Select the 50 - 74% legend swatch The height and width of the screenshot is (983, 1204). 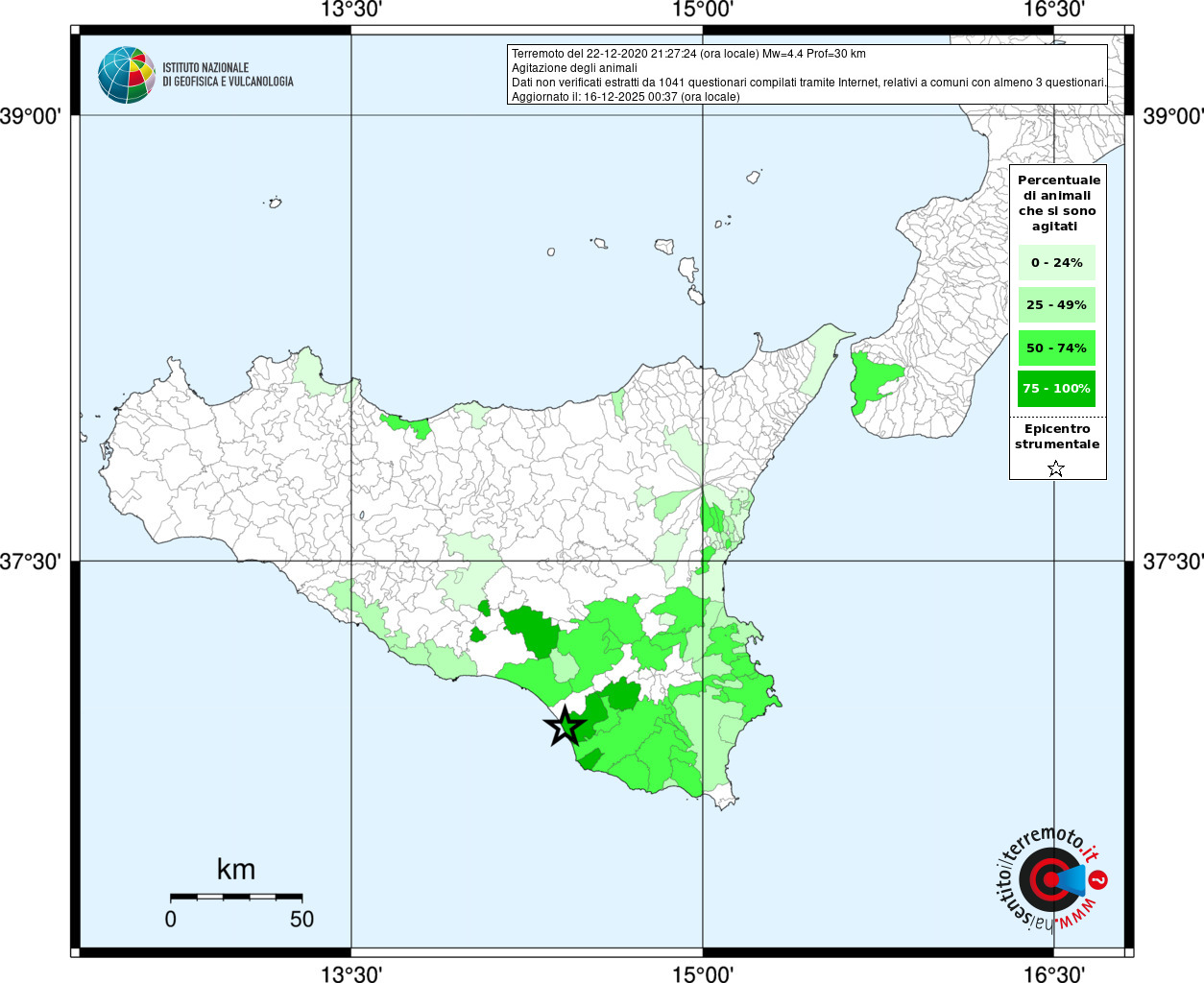(x=1056, y=348)
